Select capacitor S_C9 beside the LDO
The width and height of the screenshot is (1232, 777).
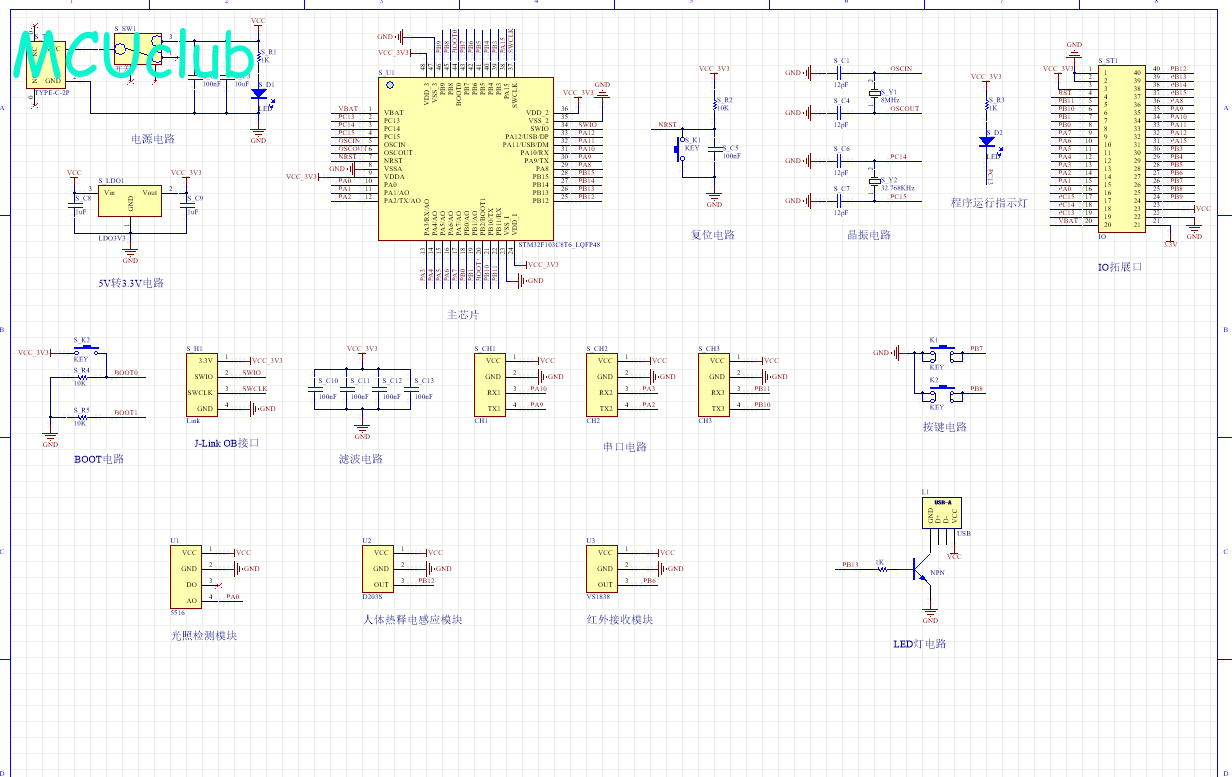187,205
